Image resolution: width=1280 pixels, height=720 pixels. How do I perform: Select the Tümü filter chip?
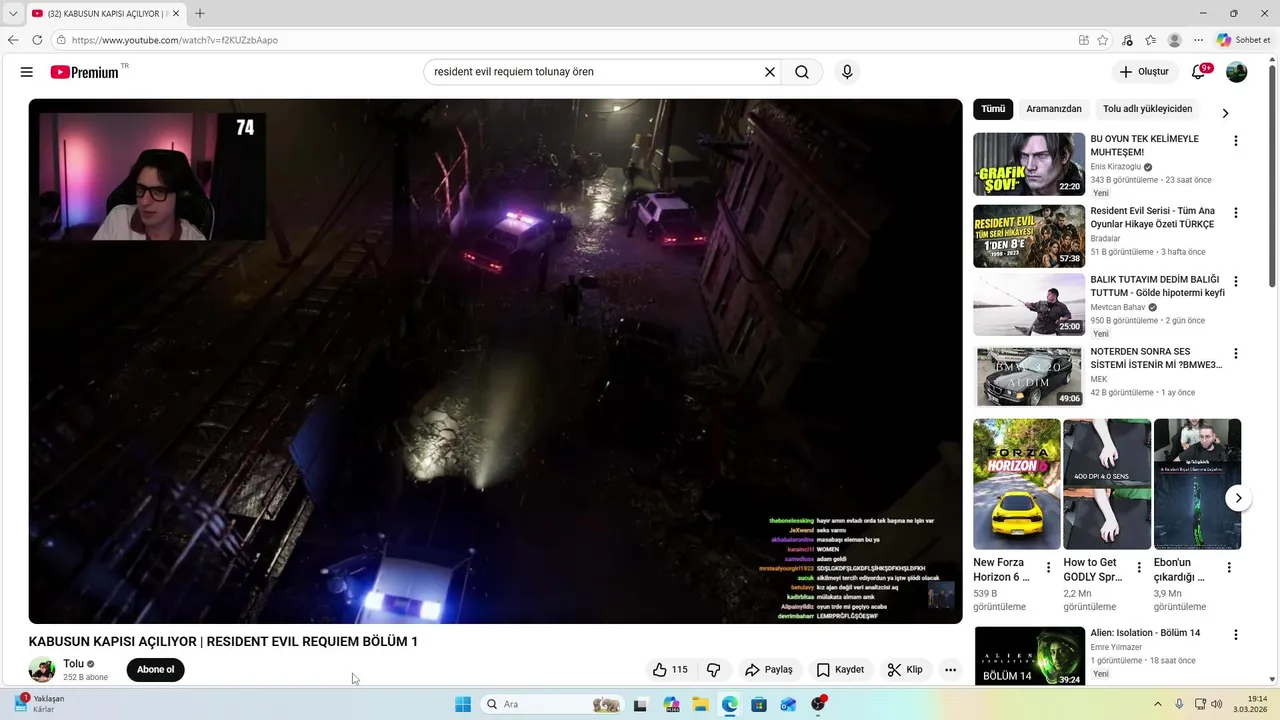point(993,109)
